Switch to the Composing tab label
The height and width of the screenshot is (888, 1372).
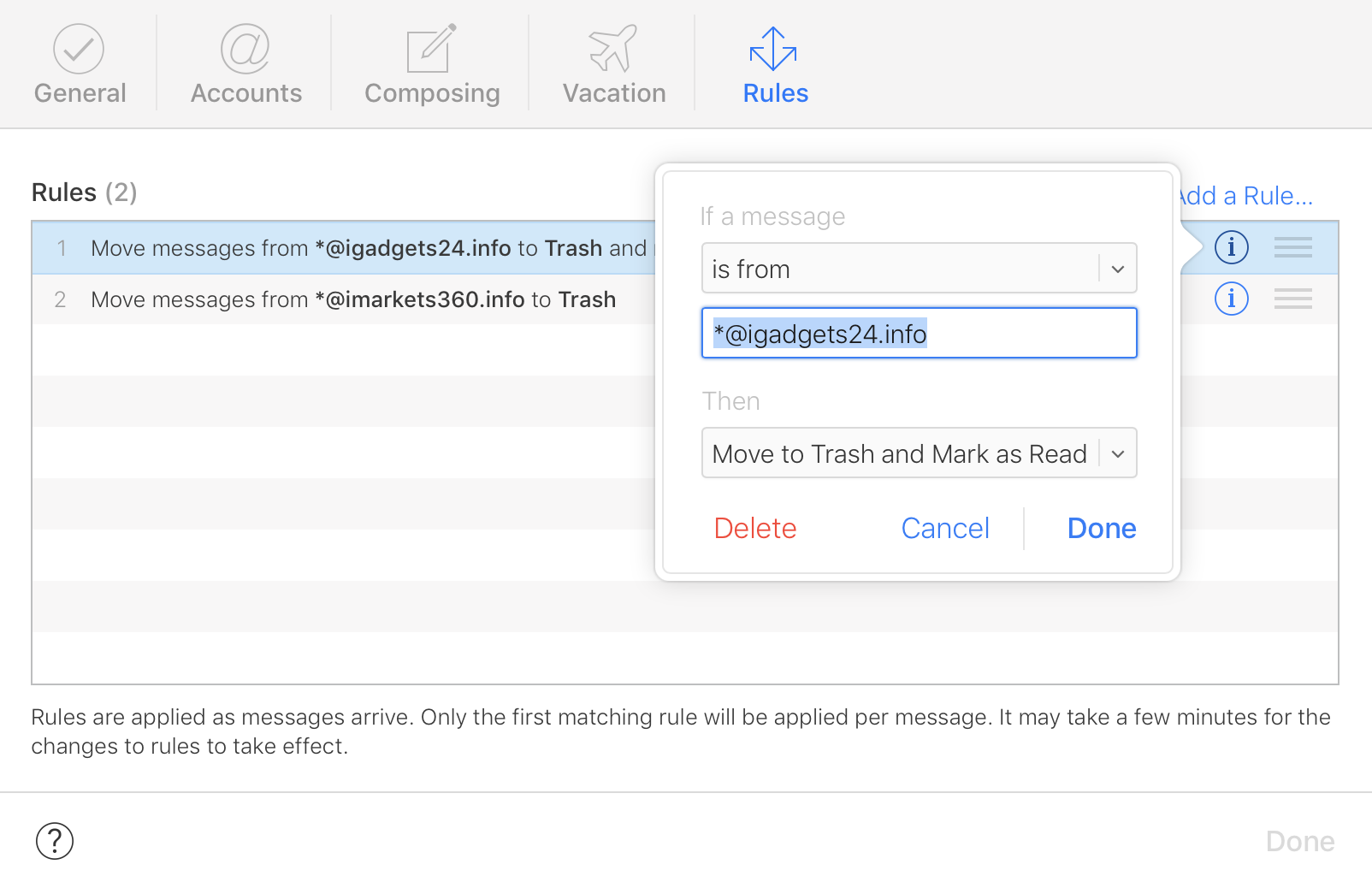tap(432, 93)
